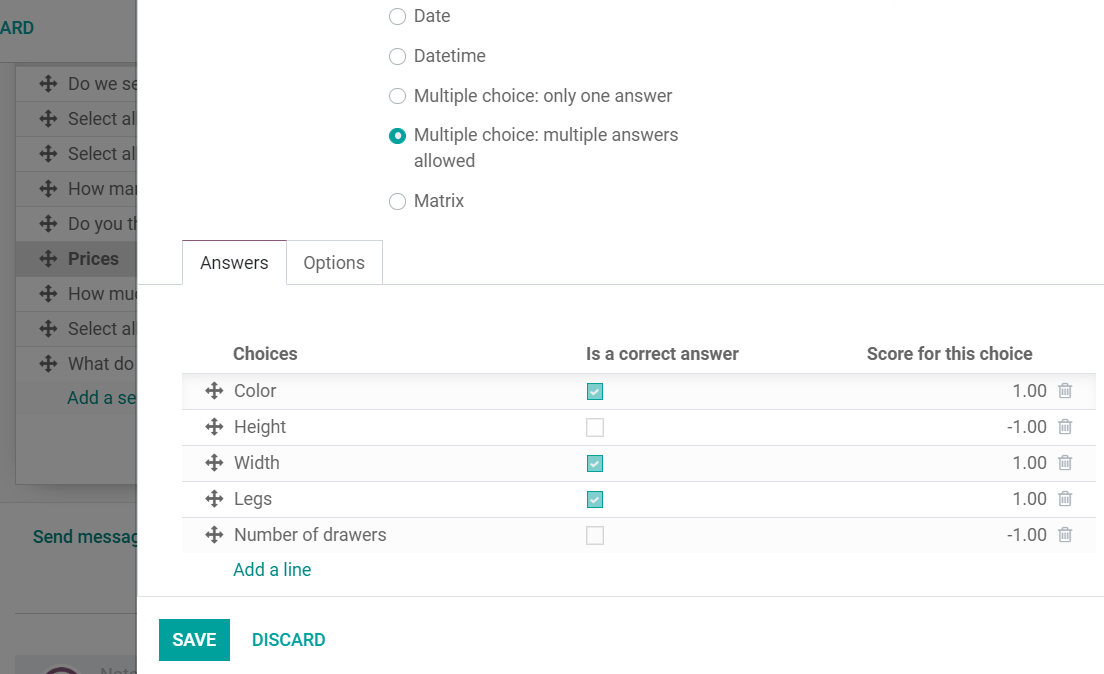Click trash icon on Height row
The height and width of the screenshot is (674, 1104).
[1065, 427]
